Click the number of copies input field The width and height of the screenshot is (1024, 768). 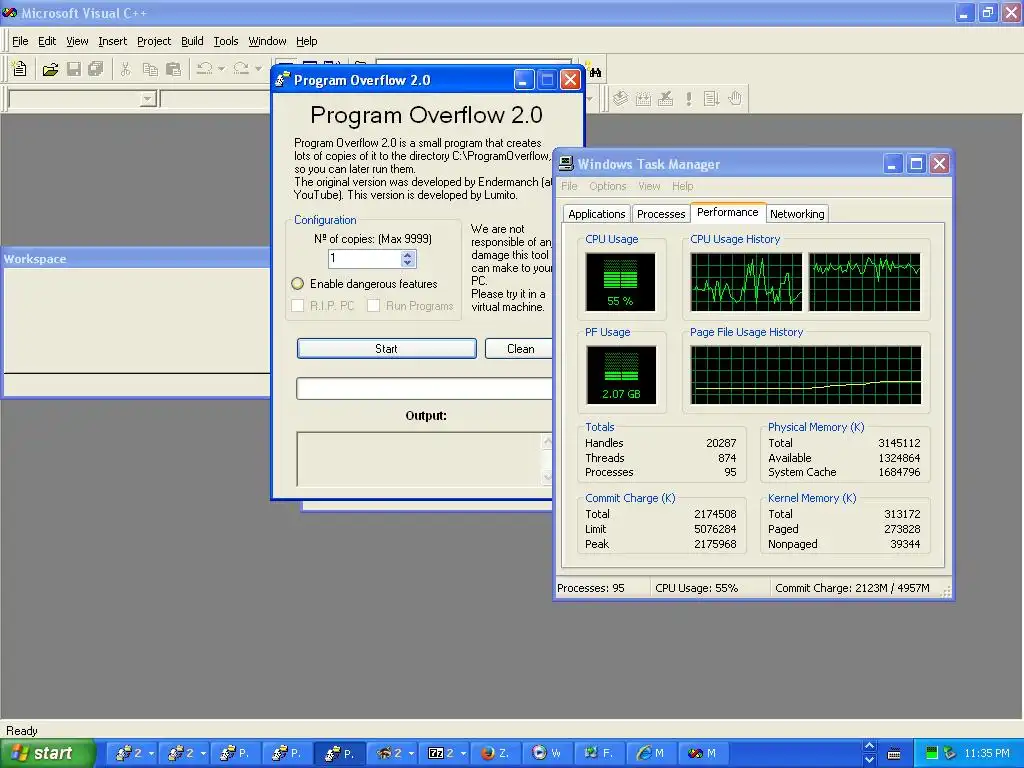364,259
